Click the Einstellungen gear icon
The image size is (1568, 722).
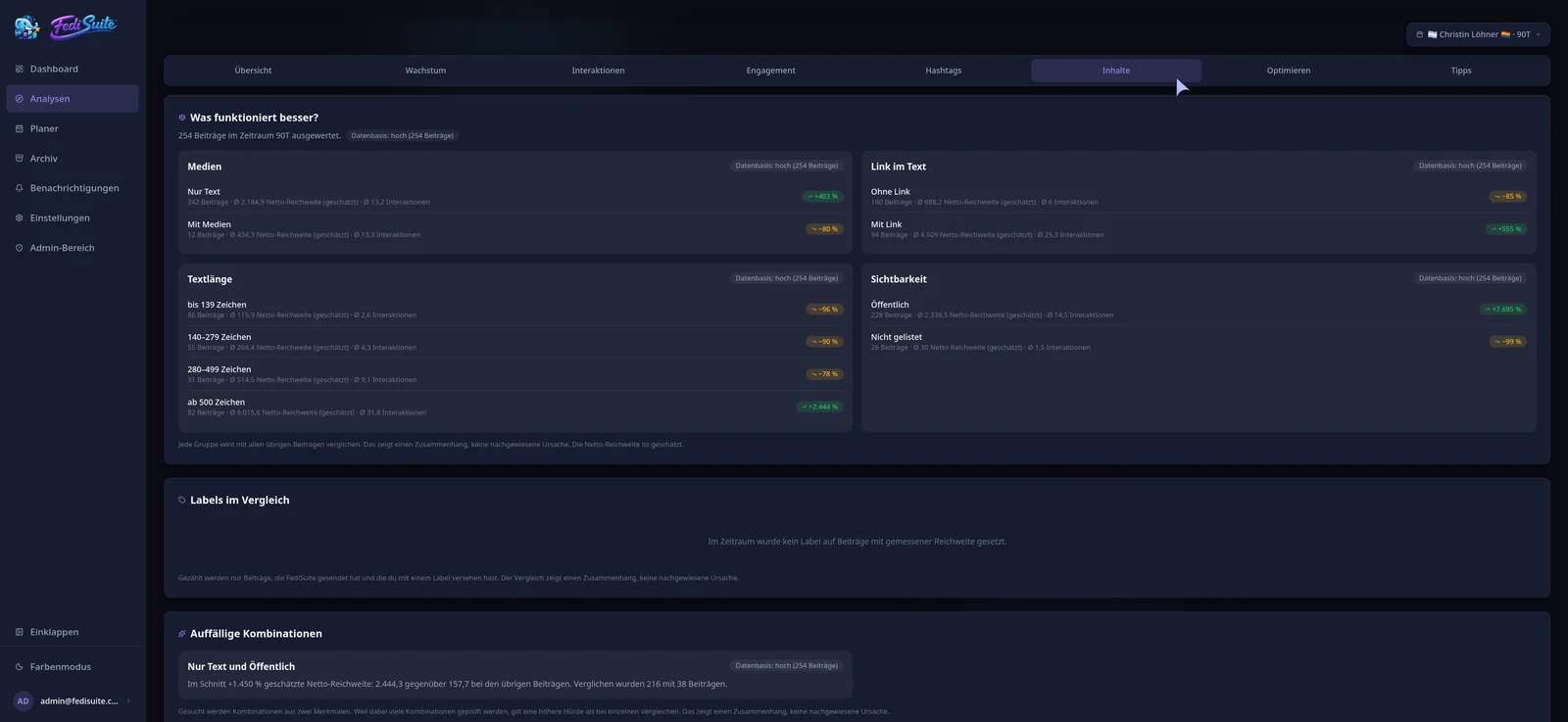pos(20,218)
